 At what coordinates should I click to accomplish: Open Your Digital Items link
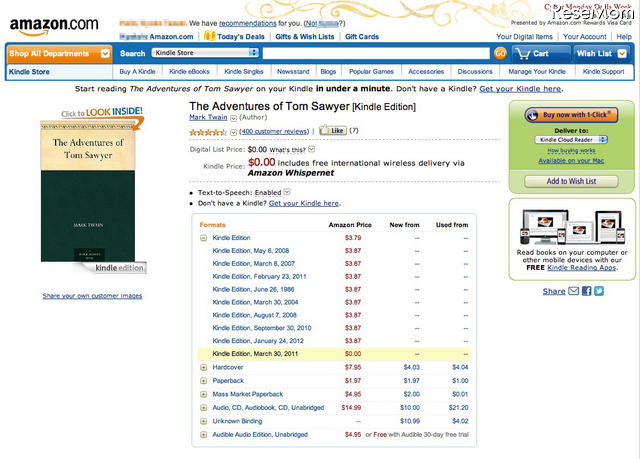524,36
